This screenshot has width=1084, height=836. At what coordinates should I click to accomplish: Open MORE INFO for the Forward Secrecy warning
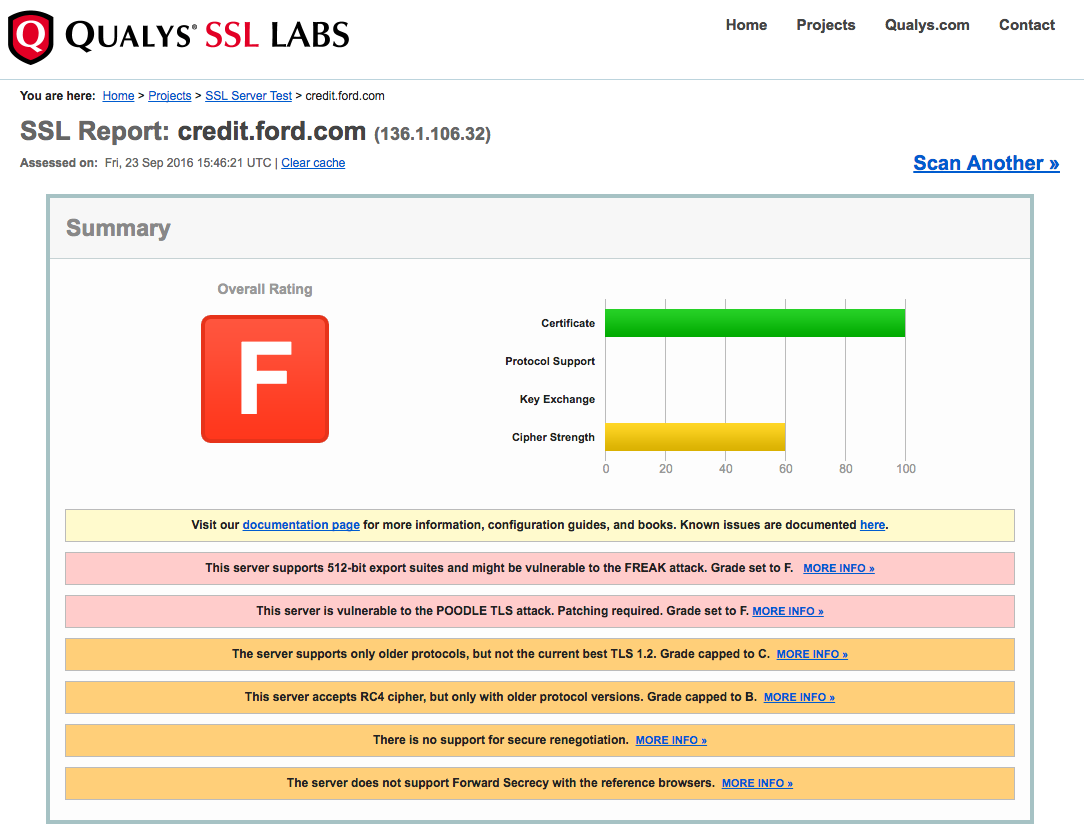[757, 783]
